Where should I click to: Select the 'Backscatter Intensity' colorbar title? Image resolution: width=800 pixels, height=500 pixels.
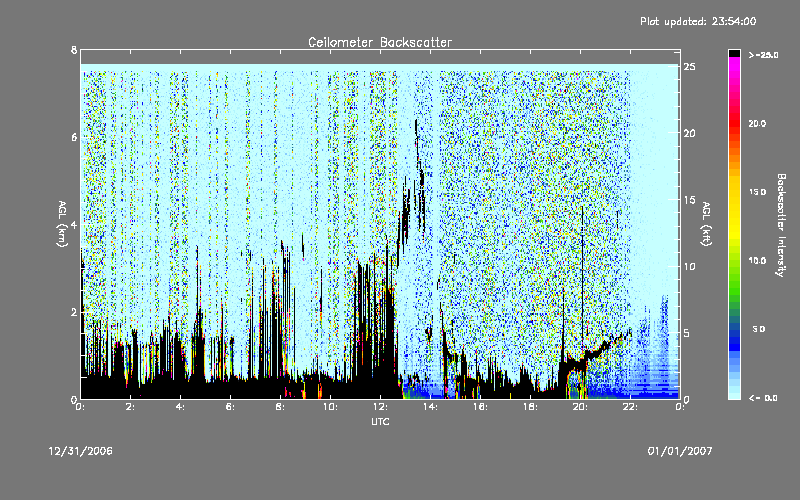point(781,225)
